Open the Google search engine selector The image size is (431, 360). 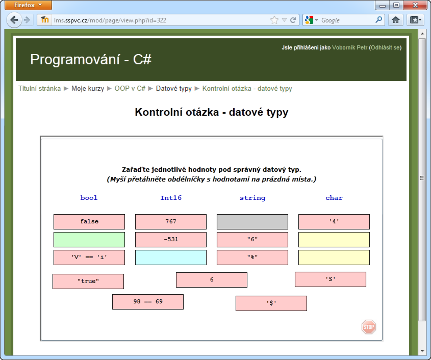311,20
